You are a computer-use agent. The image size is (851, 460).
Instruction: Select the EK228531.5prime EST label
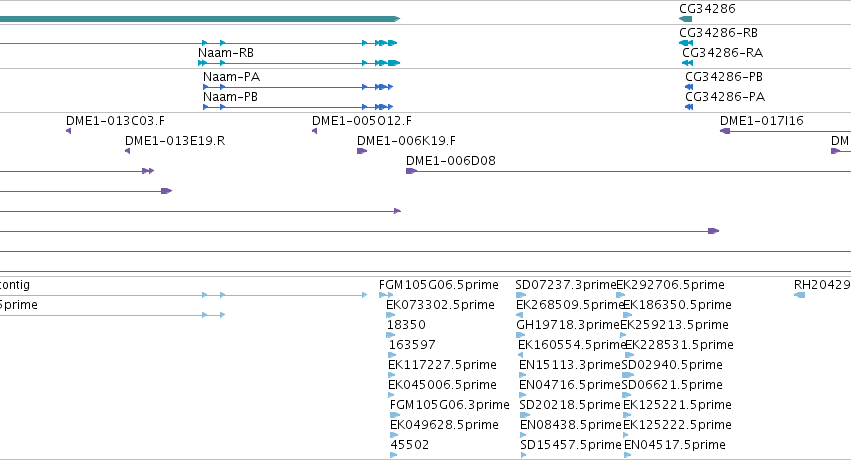coord(679,345)
